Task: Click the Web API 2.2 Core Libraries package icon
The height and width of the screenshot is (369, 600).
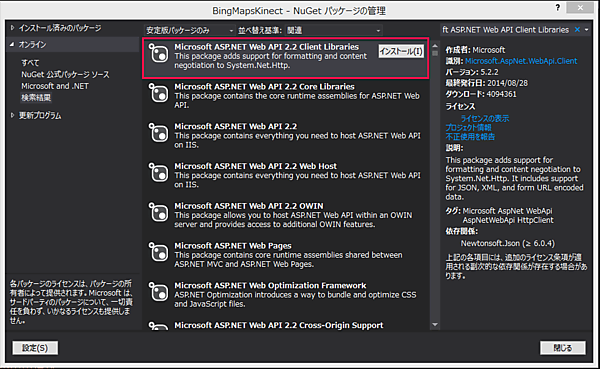Action: tap(158, 93)
